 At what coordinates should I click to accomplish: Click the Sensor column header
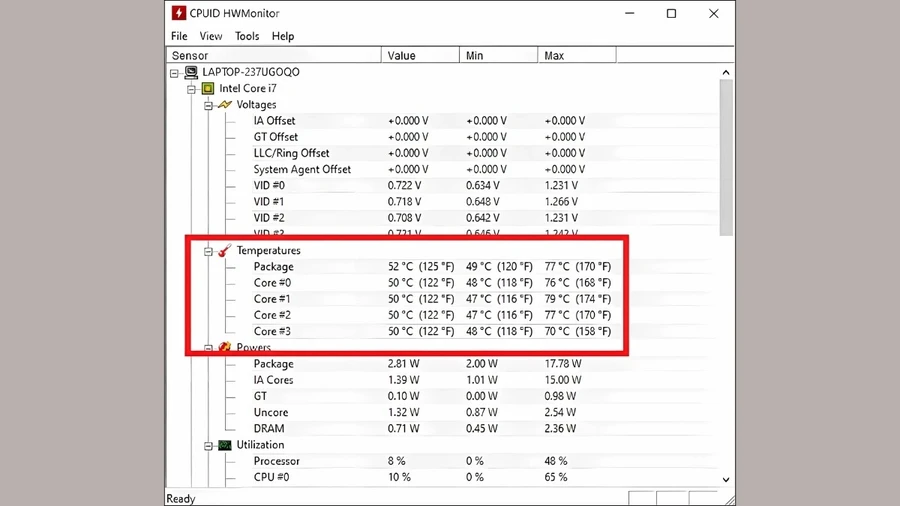(274, 56)
